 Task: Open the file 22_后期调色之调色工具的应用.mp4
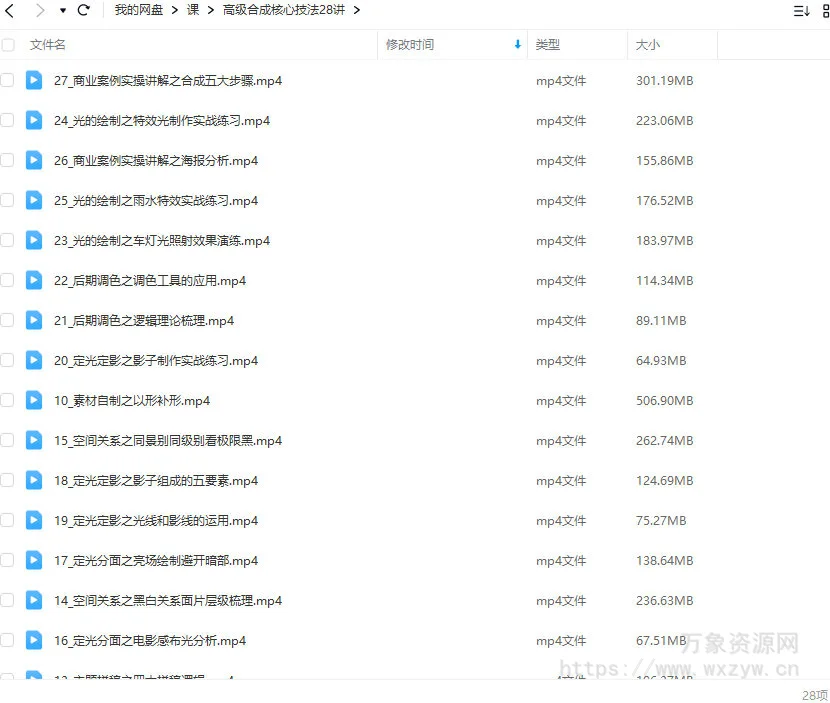pos(150,280)
